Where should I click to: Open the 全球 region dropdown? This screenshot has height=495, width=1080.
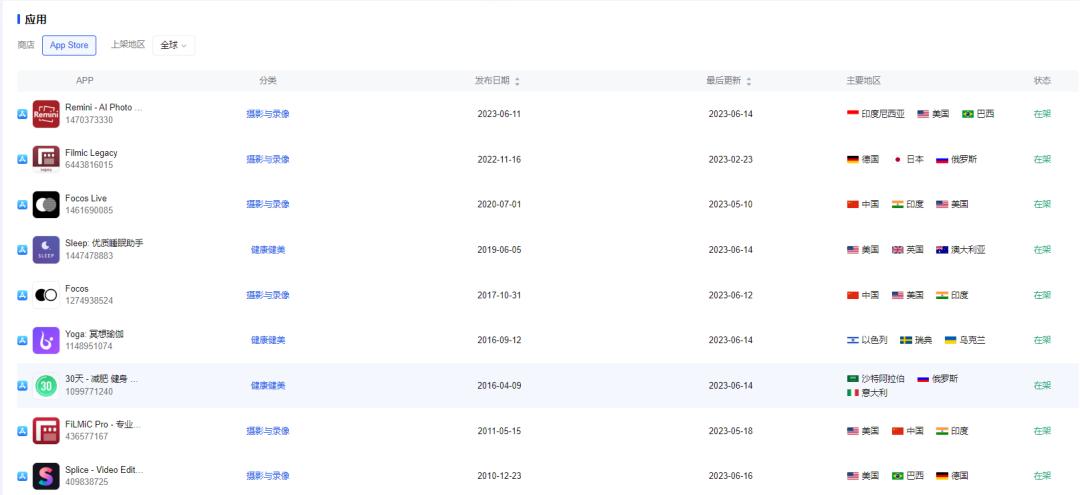click(174, 45)
